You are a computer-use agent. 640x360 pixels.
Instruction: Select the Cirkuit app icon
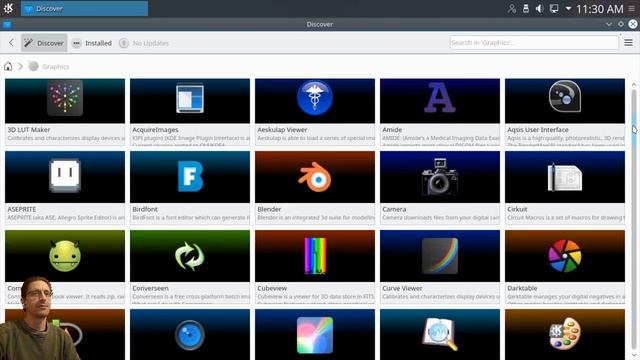(564, 177)
